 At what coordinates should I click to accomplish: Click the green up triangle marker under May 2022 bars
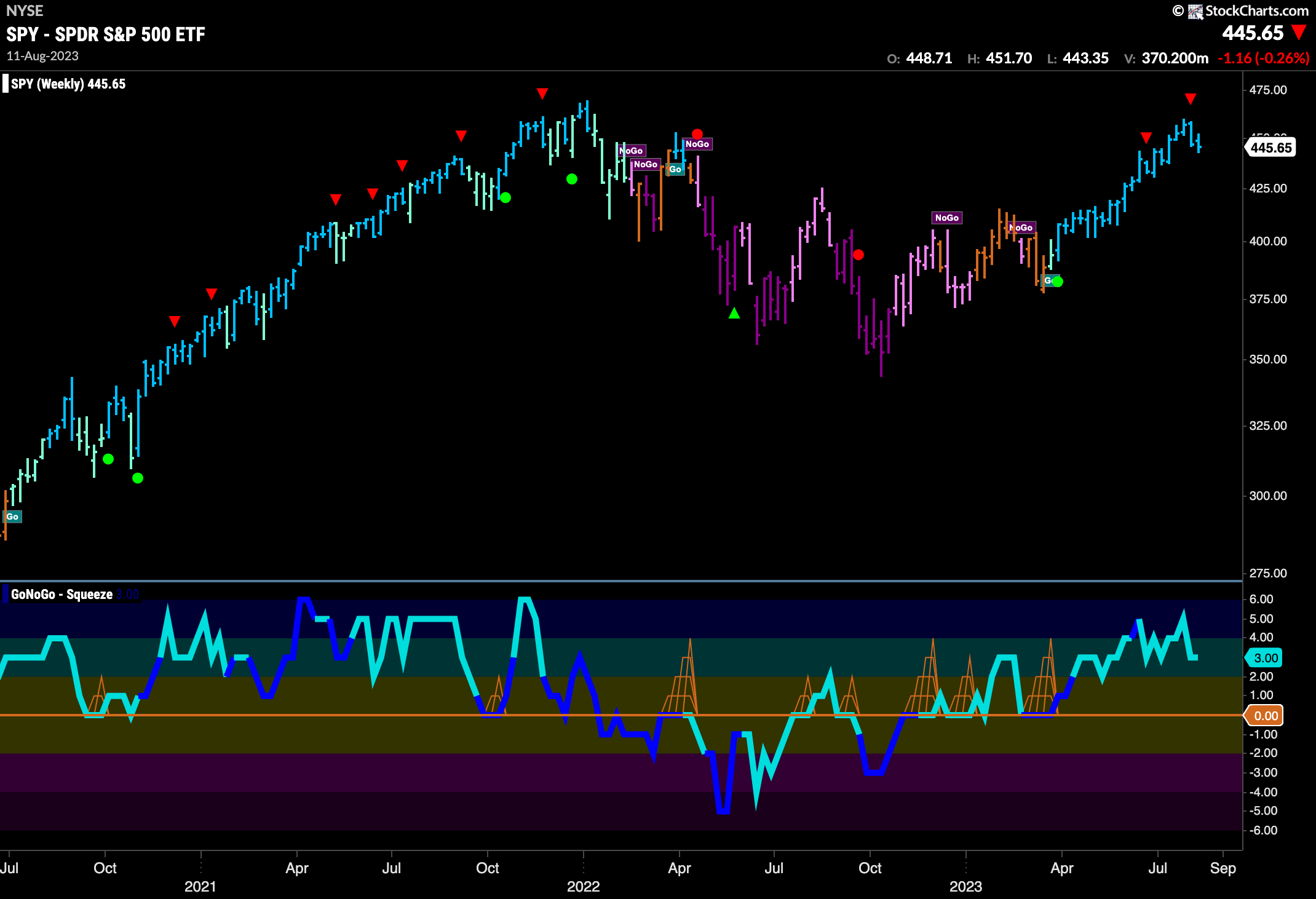(734, 314)
